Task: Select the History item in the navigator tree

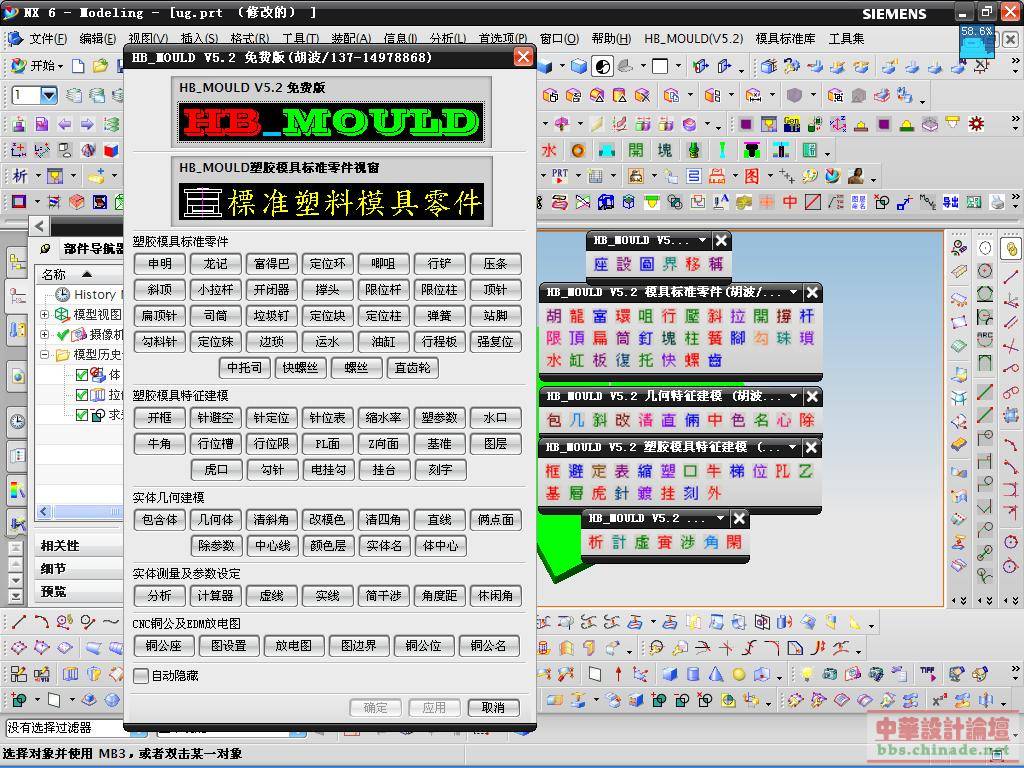Action: [95, 295]
